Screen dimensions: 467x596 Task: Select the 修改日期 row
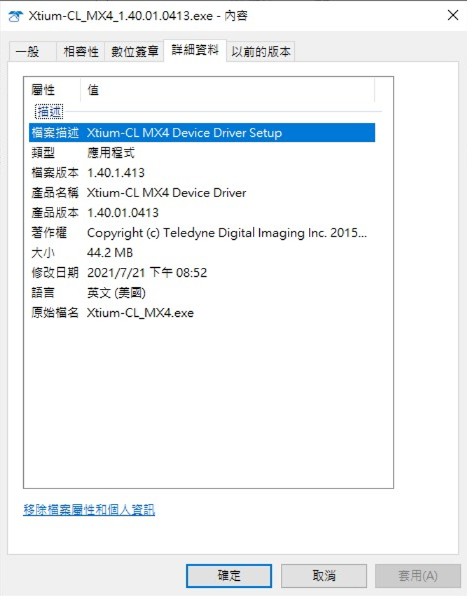click(202, 273)
